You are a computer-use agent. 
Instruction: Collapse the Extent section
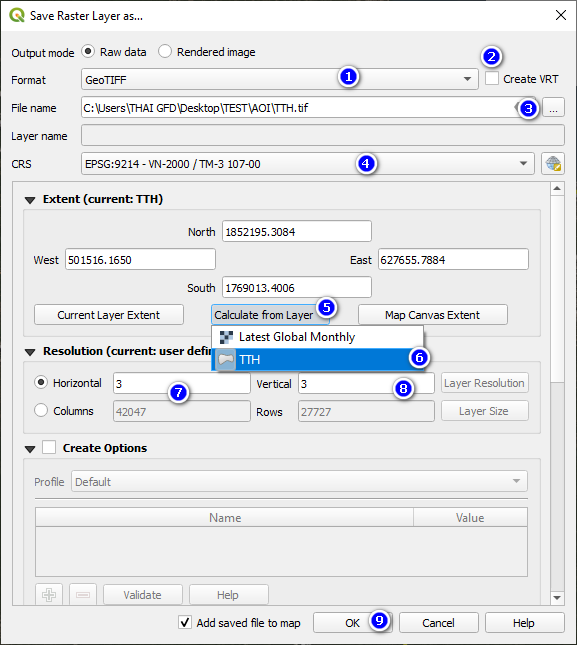[x=30, y=200]
